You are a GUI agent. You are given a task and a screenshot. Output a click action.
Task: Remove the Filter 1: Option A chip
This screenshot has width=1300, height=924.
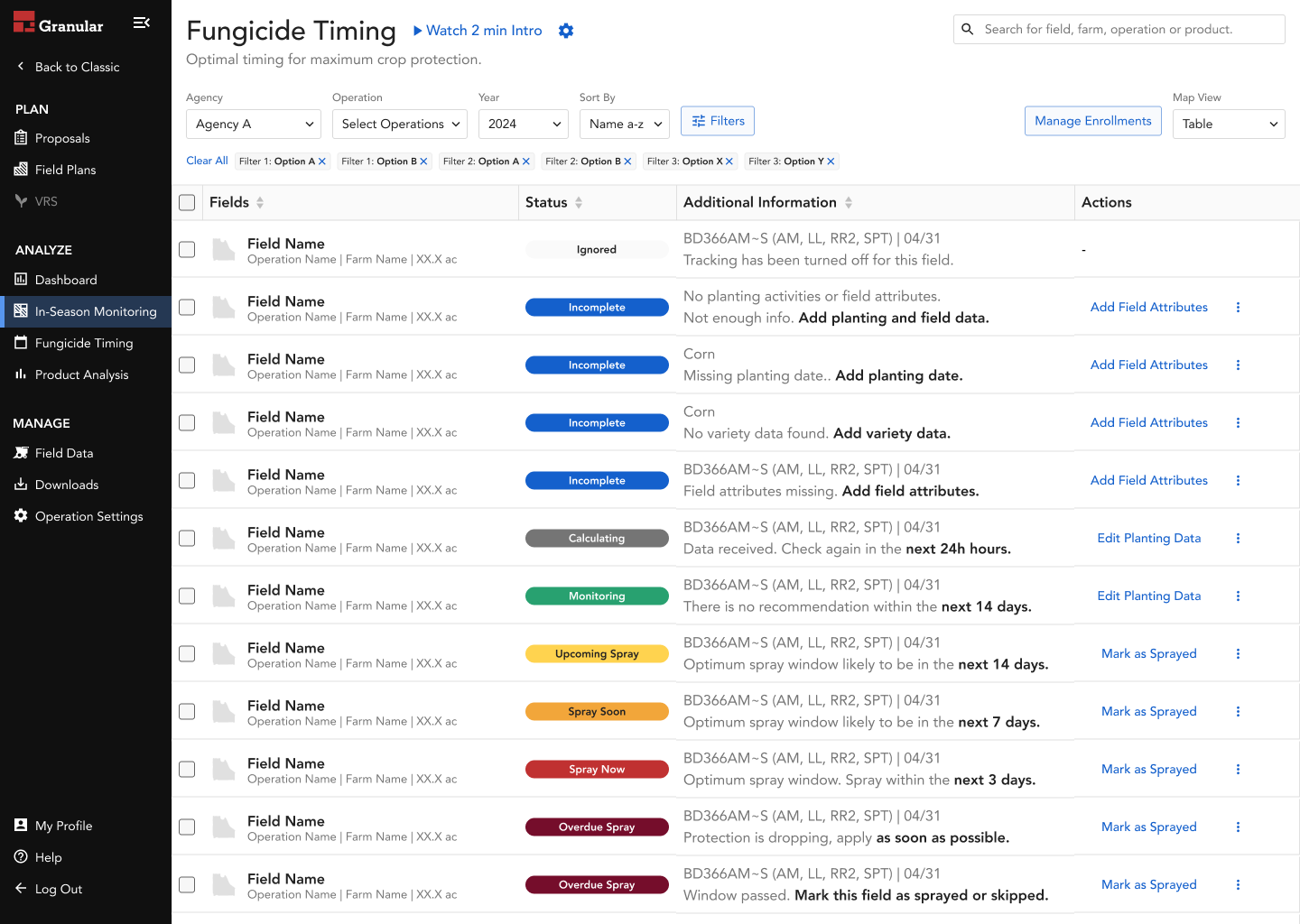pyautogui.click(x=322, y=162)
